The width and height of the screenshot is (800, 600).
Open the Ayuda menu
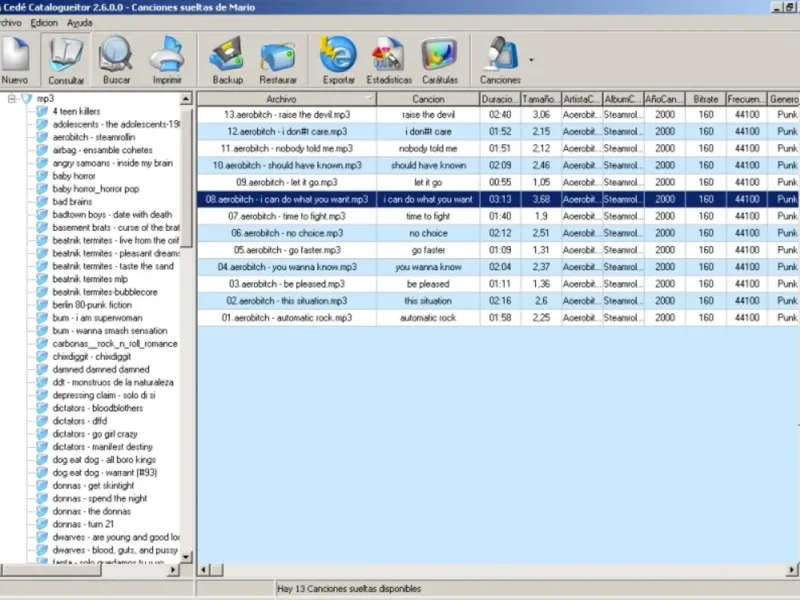79,22
